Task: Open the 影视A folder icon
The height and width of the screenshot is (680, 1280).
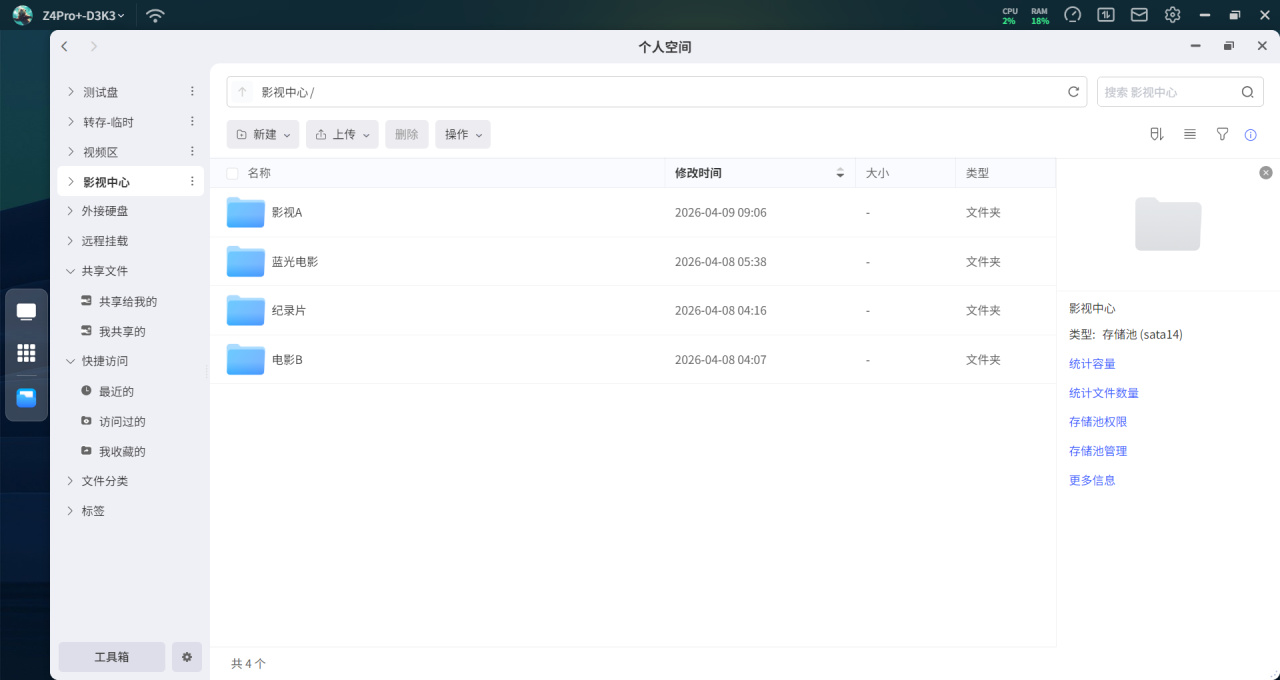Action: [x=246, y=212]
